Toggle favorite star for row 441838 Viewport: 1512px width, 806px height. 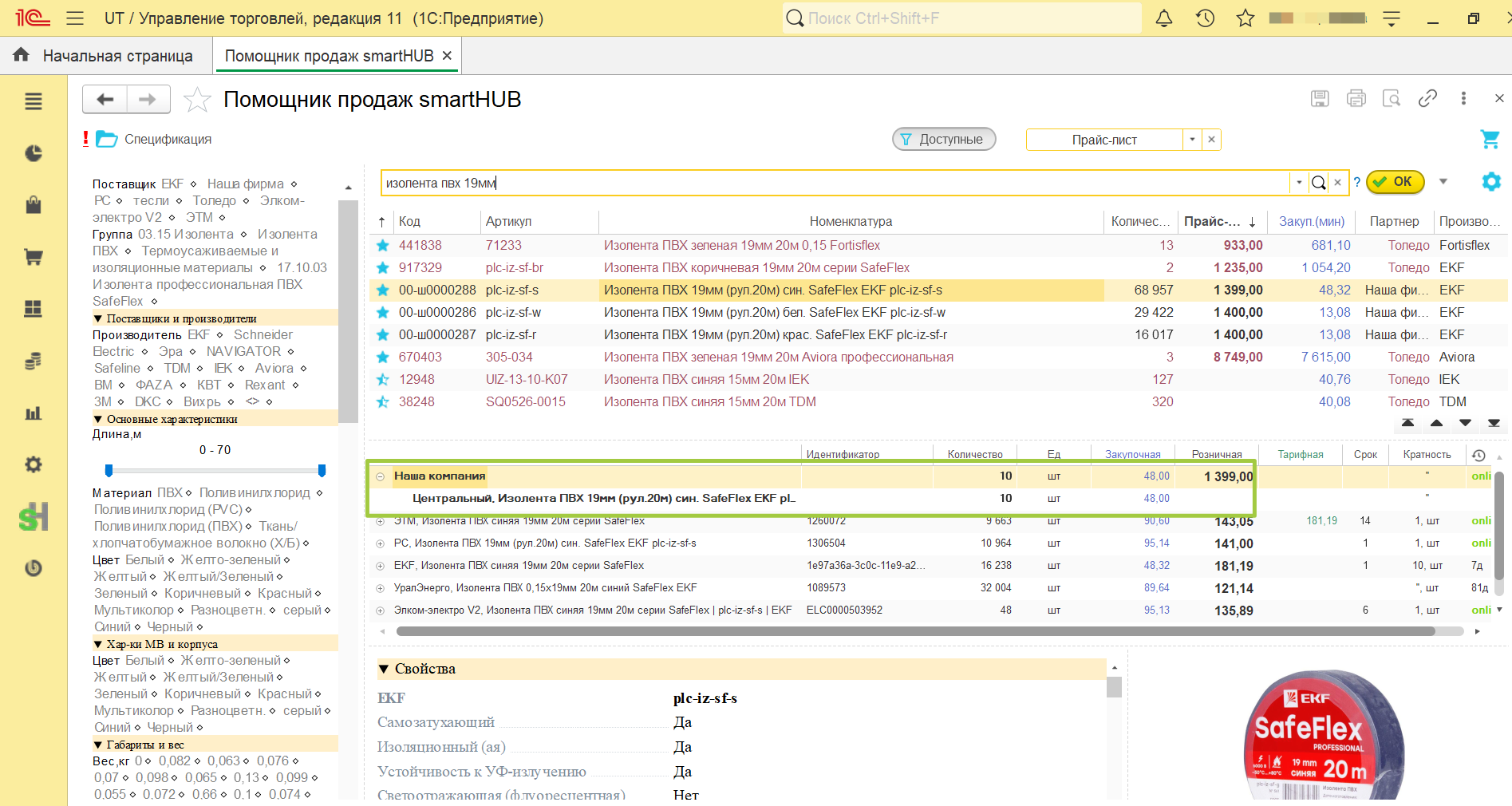coord(383,245)
